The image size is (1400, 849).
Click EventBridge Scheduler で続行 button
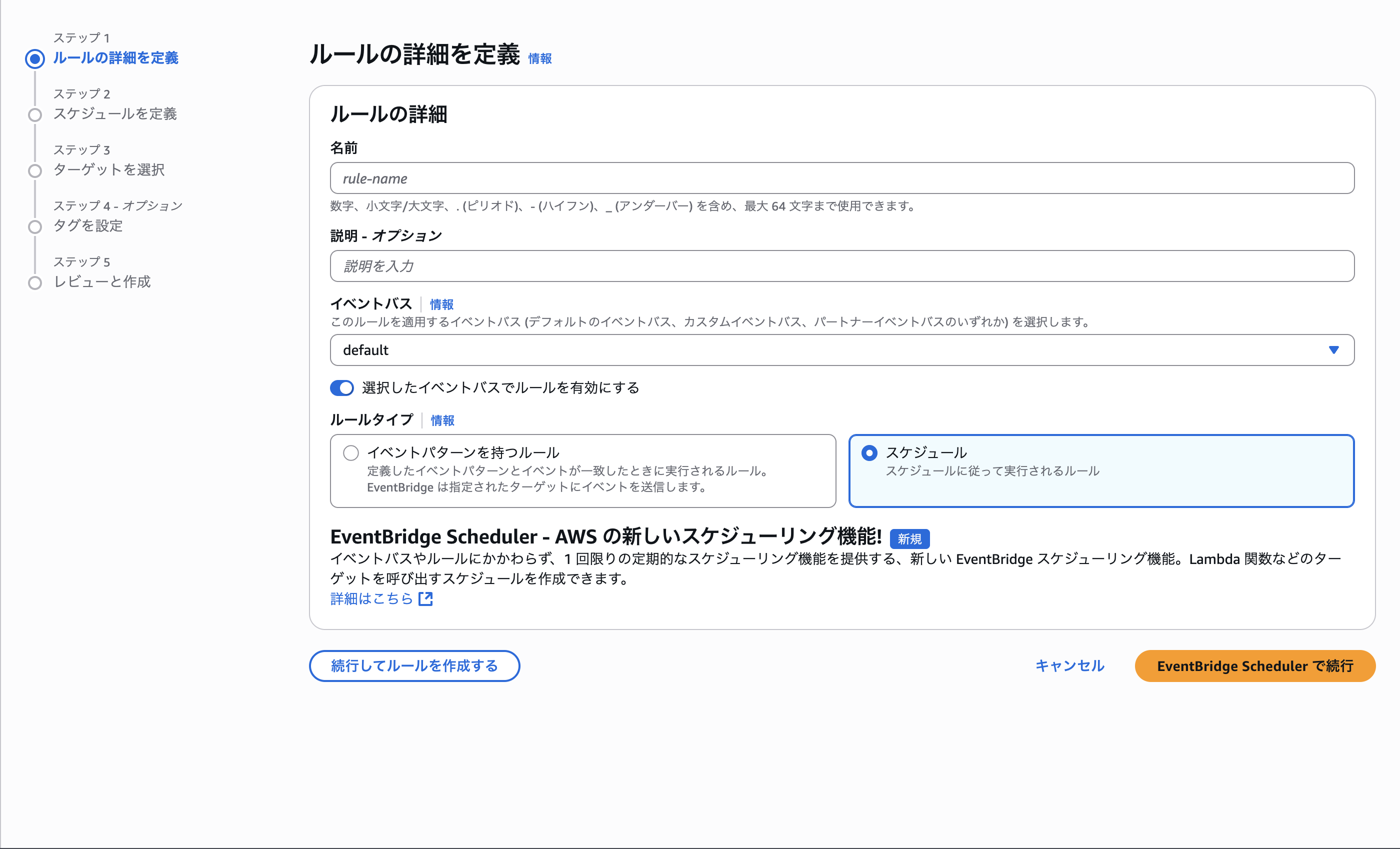pos(1255,666)
